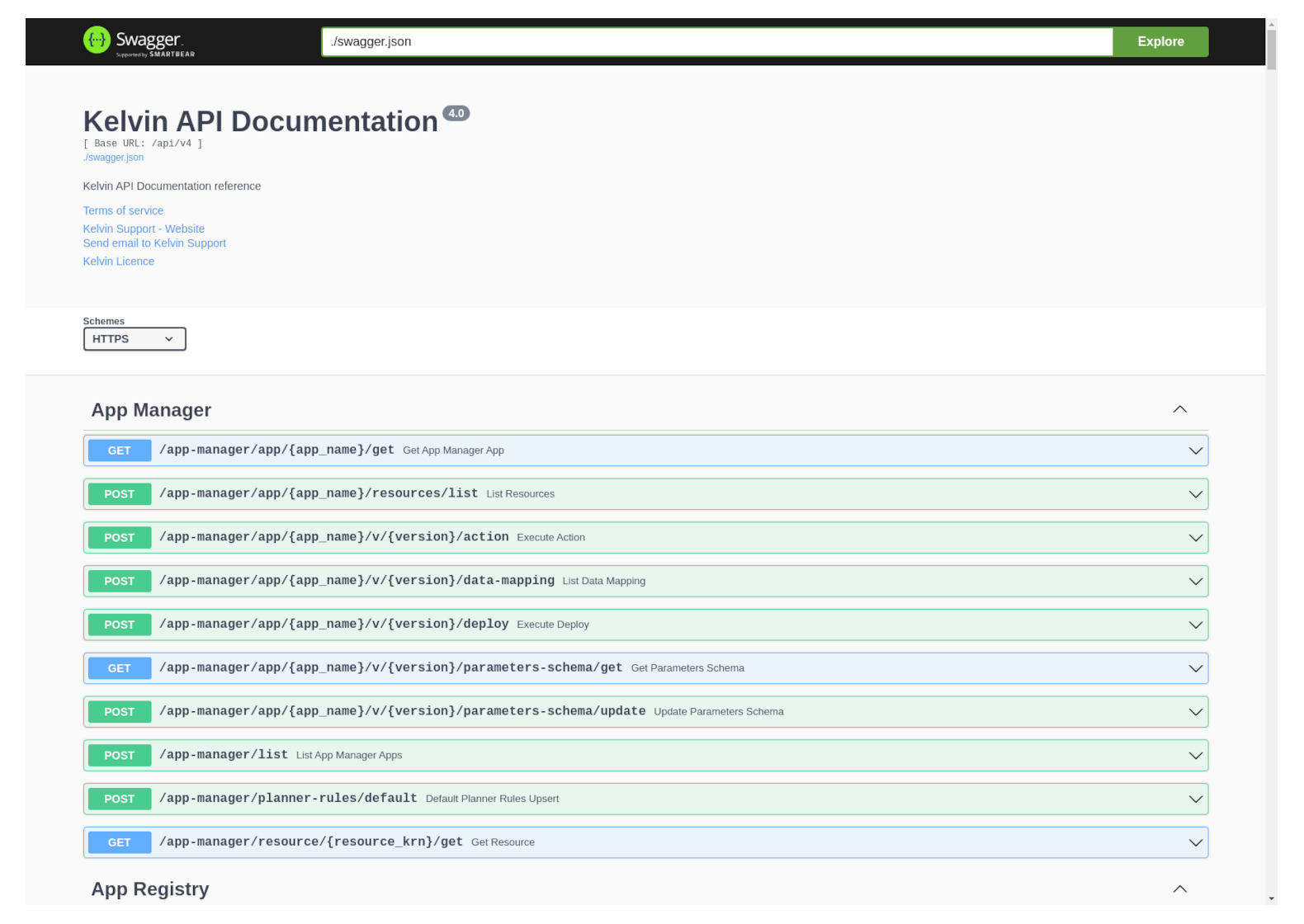Open the HTTPS schemes dropdown
The image size is (1304, 924).
click(135, 339)
